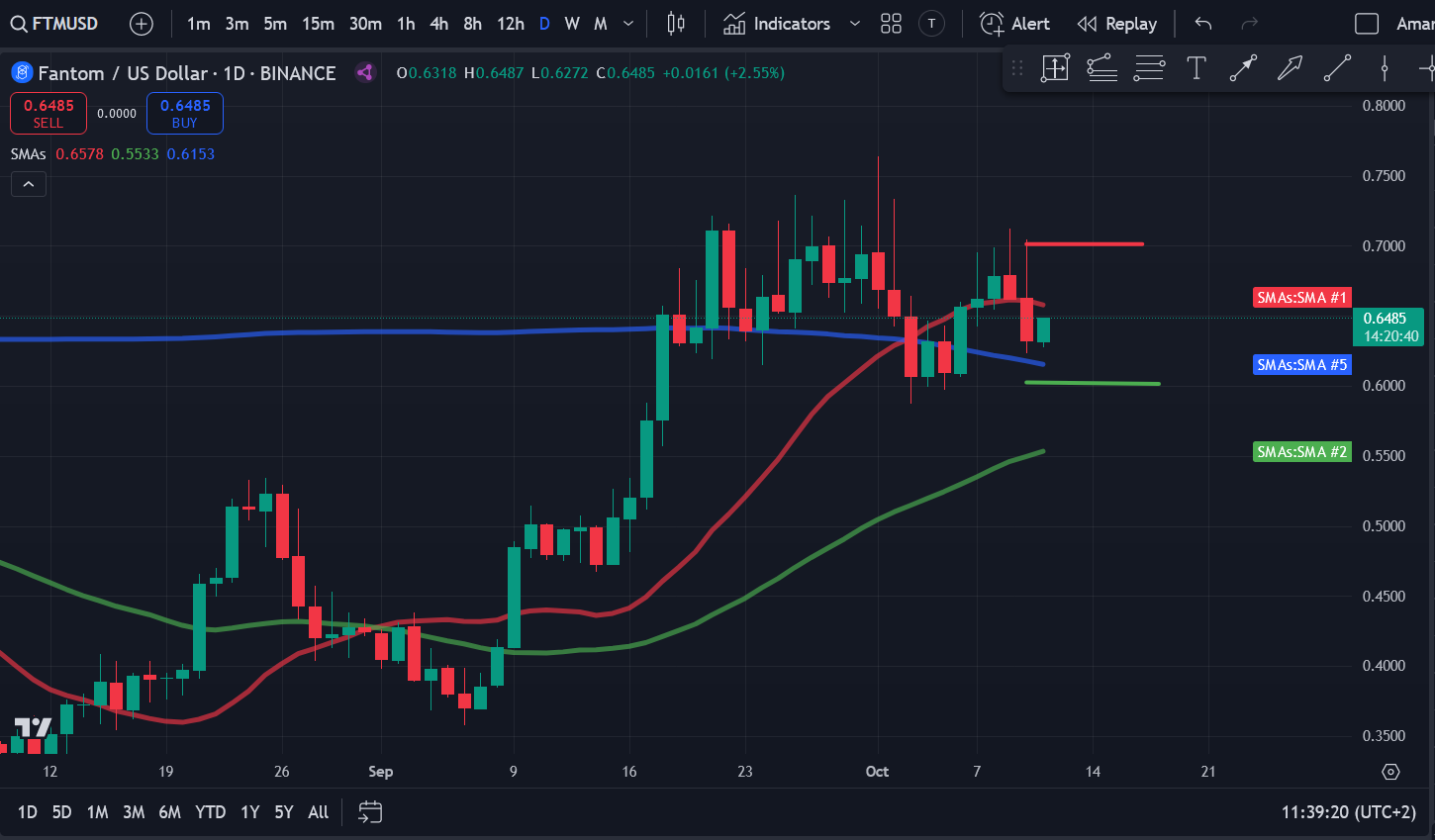Set chart range to 6M

pos(170,812)
